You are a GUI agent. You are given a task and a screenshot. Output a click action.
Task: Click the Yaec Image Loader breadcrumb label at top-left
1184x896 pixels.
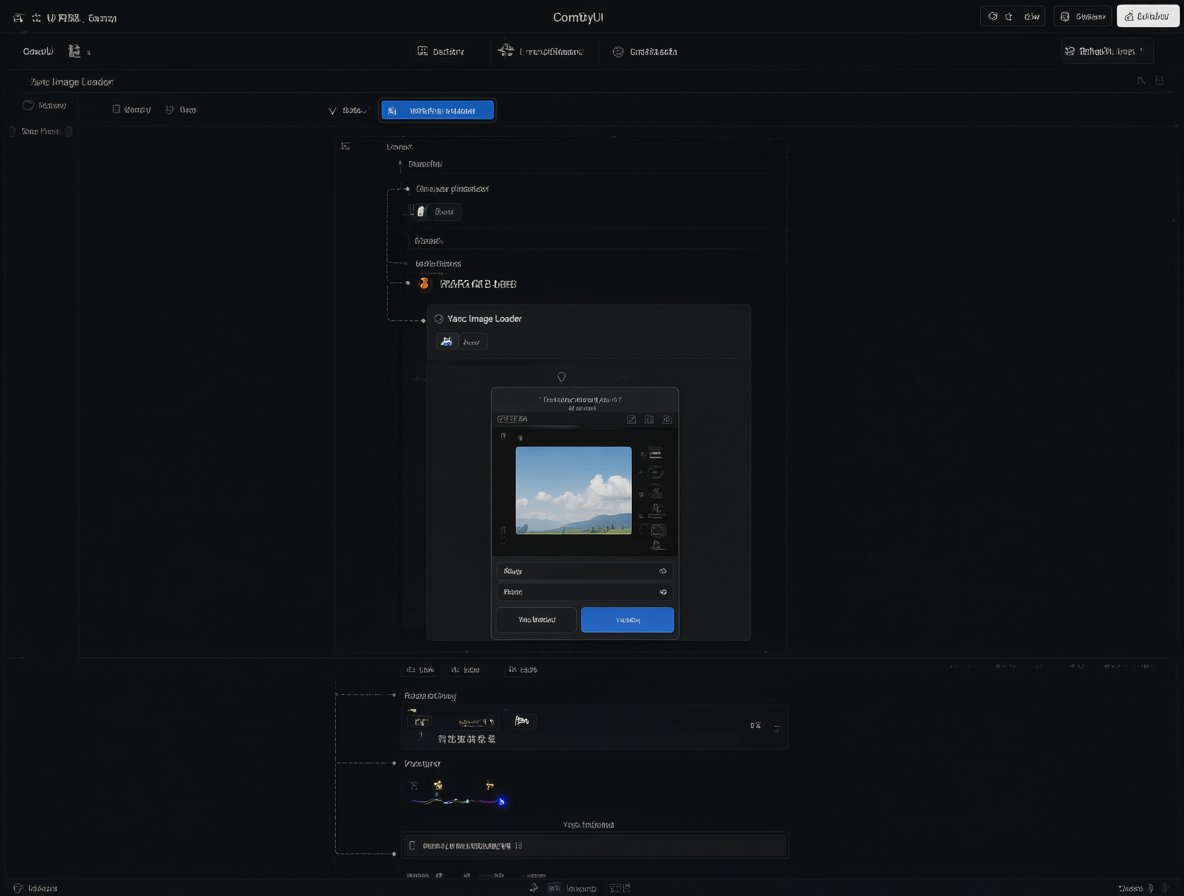(x=72, y=82)
